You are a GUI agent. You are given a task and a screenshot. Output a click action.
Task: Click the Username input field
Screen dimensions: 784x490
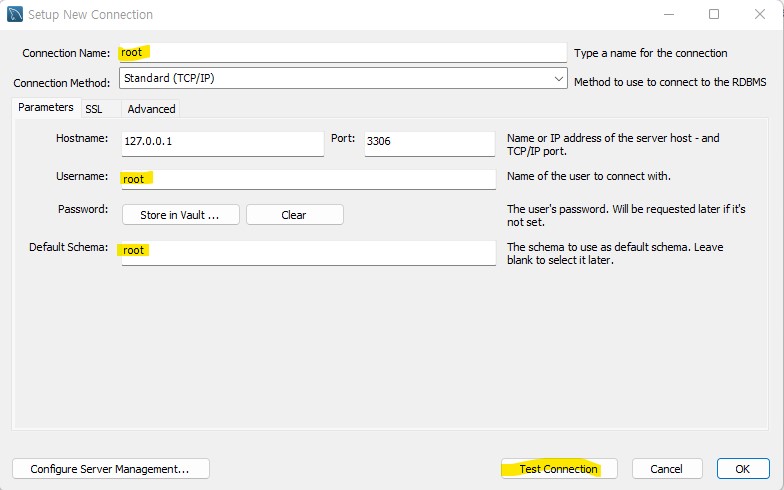[x=309, y=180]
